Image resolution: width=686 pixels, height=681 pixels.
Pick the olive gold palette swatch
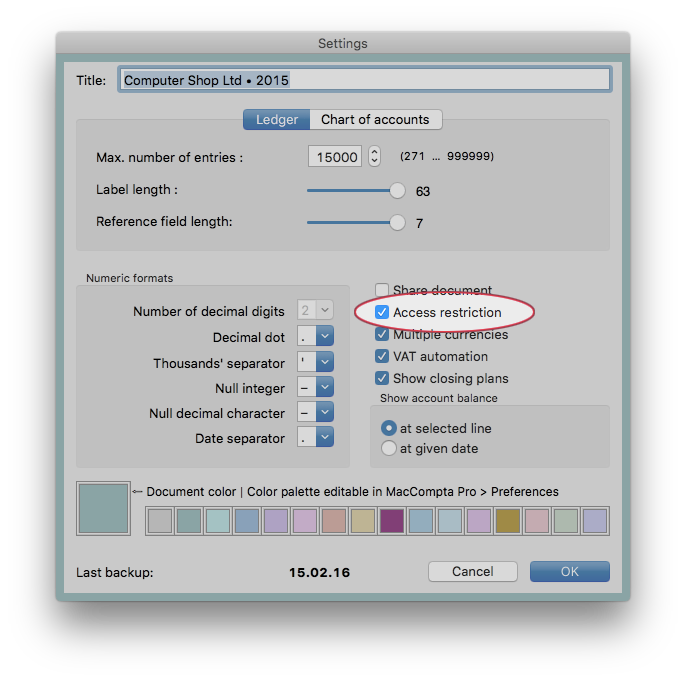pyautogui.click(x=508, y=521)
